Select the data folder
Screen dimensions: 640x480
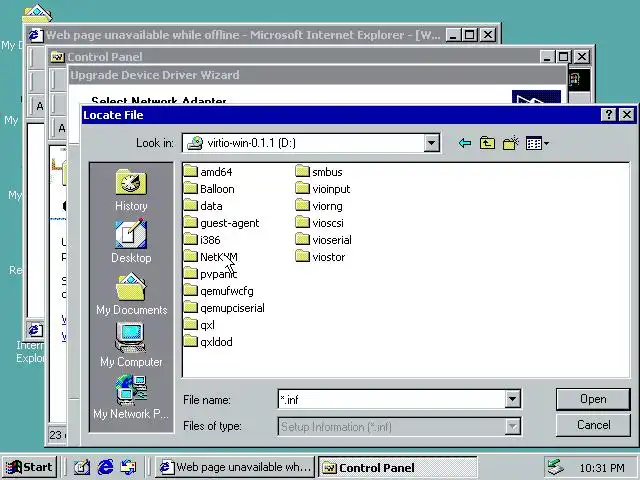(203, 206)
